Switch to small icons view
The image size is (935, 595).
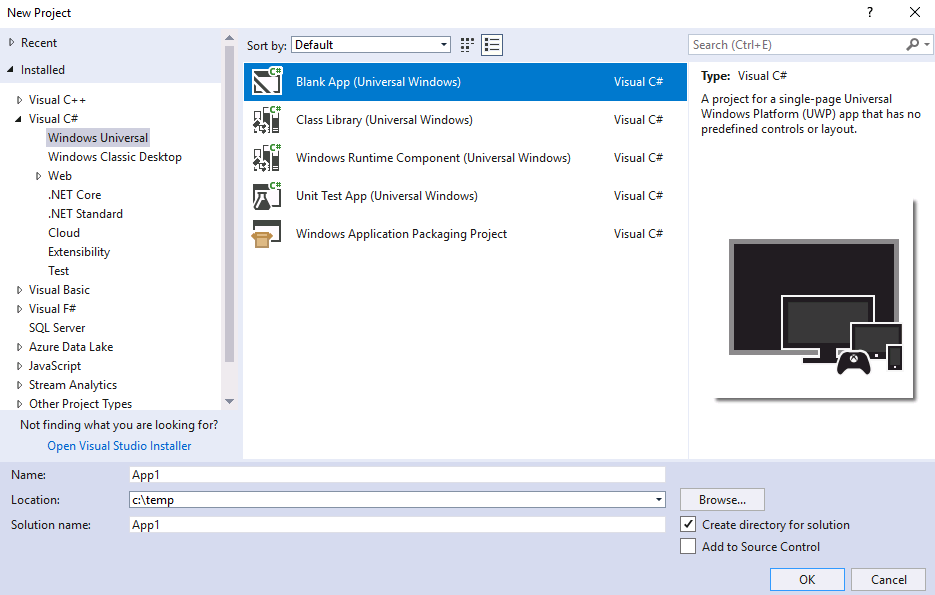click(467, 45)
